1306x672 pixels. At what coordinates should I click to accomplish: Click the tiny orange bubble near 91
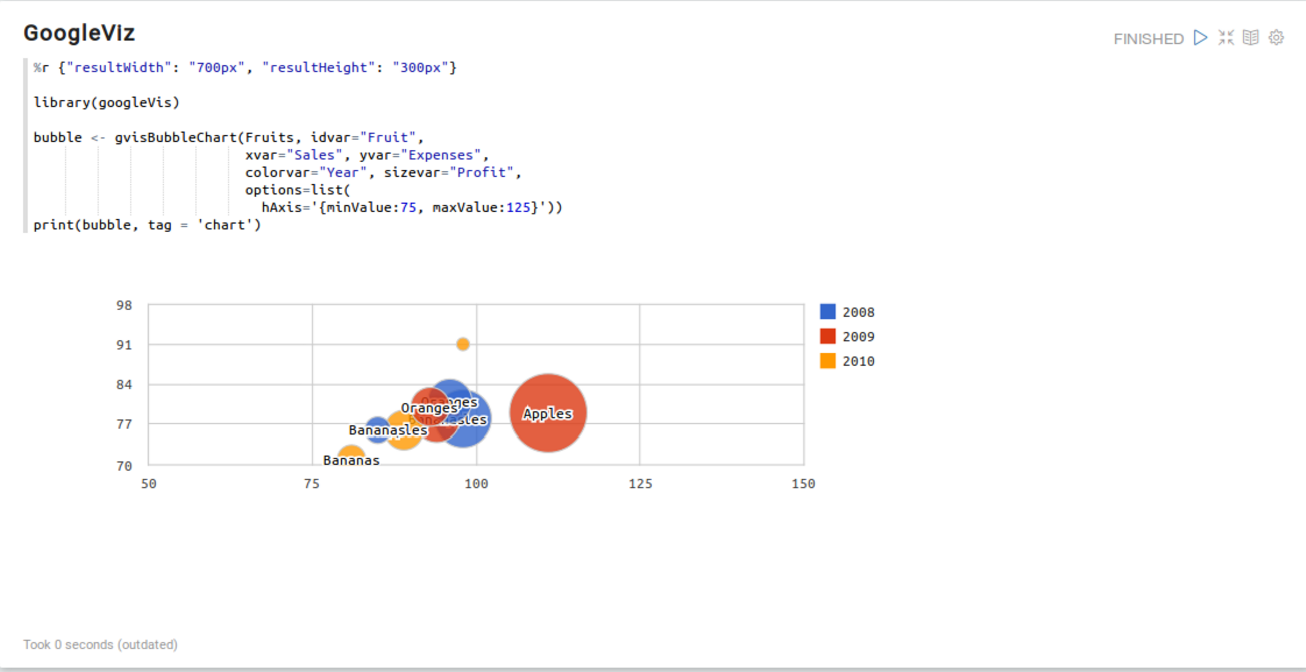(463, 344)
